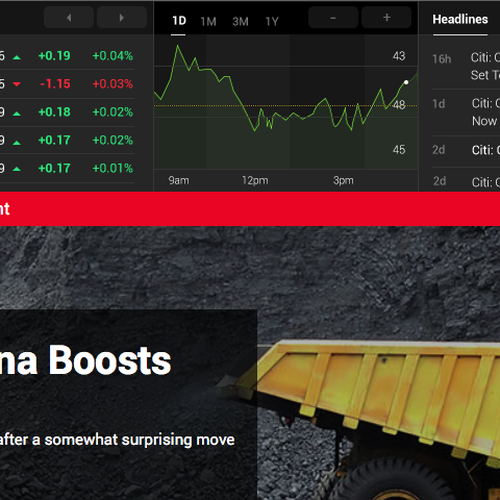Open the Headlines tab
500x500 pixels.
click(460, 19)
